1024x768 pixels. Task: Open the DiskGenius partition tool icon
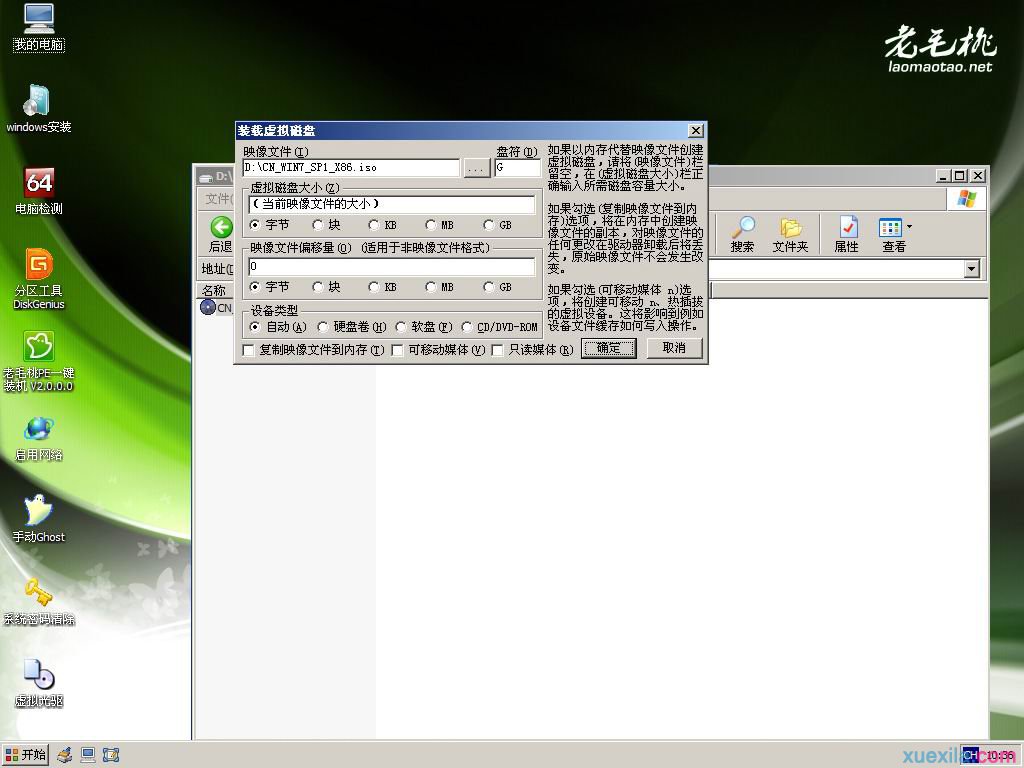[x=39, y=266]
